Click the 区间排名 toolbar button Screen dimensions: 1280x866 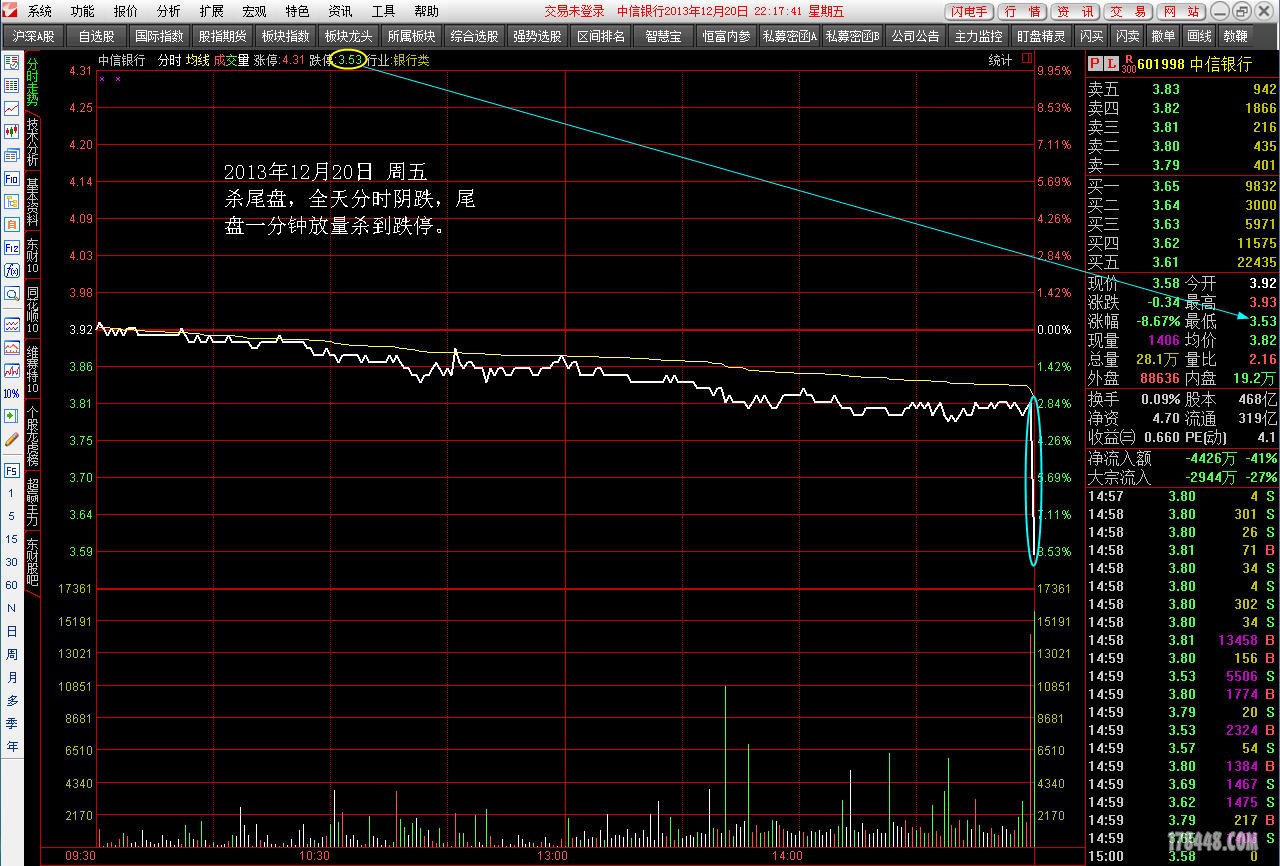tap(601, 36)
